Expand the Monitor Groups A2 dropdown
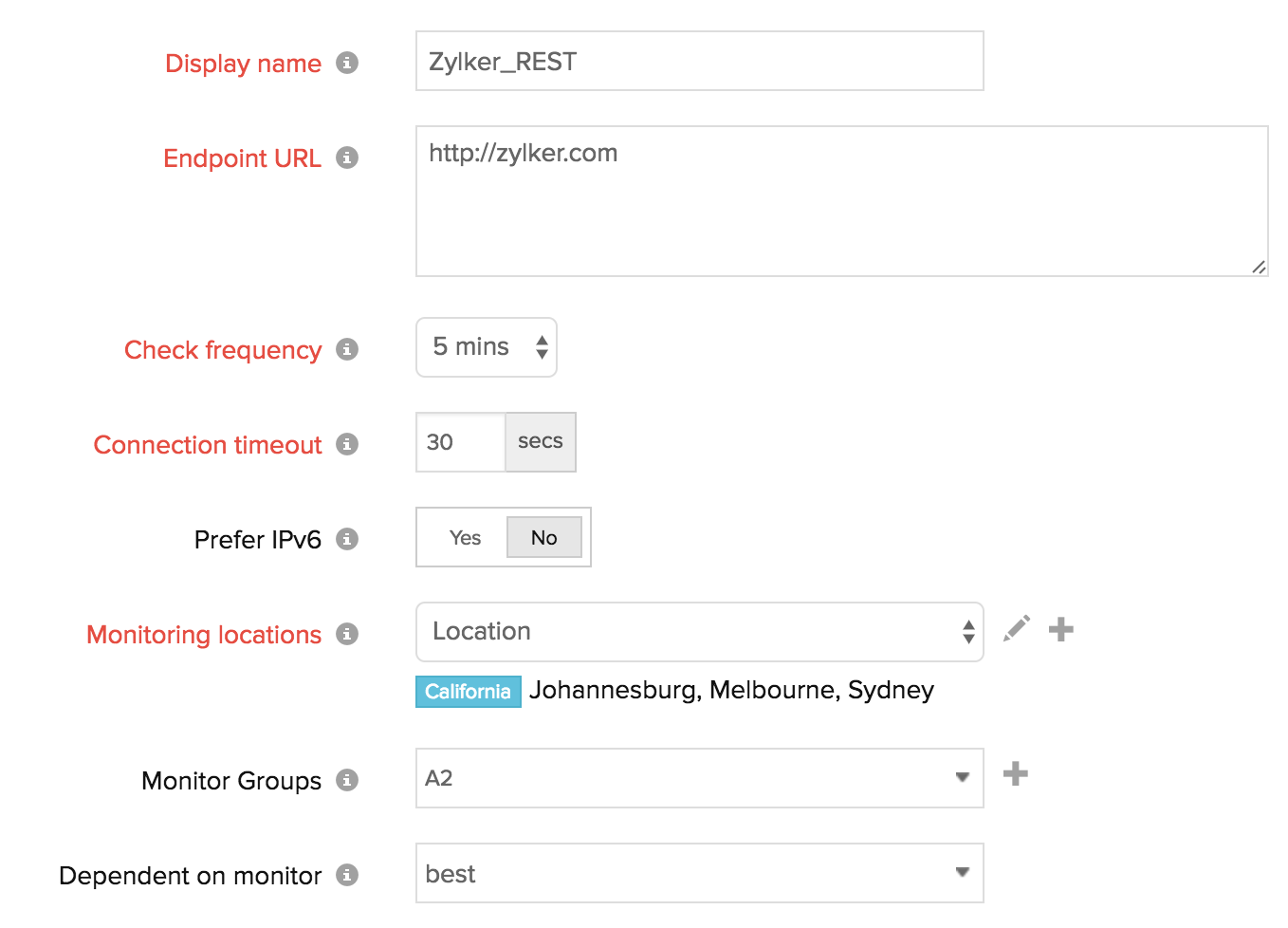Viewport: 1288px width, 928px height. point(699,778)
